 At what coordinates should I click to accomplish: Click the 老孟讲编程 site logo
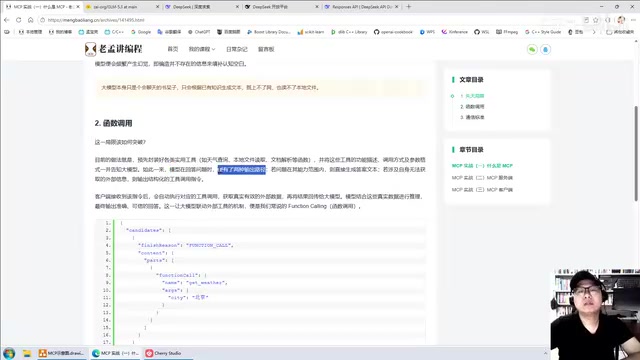pyautogui.click(x=113, y=49)
